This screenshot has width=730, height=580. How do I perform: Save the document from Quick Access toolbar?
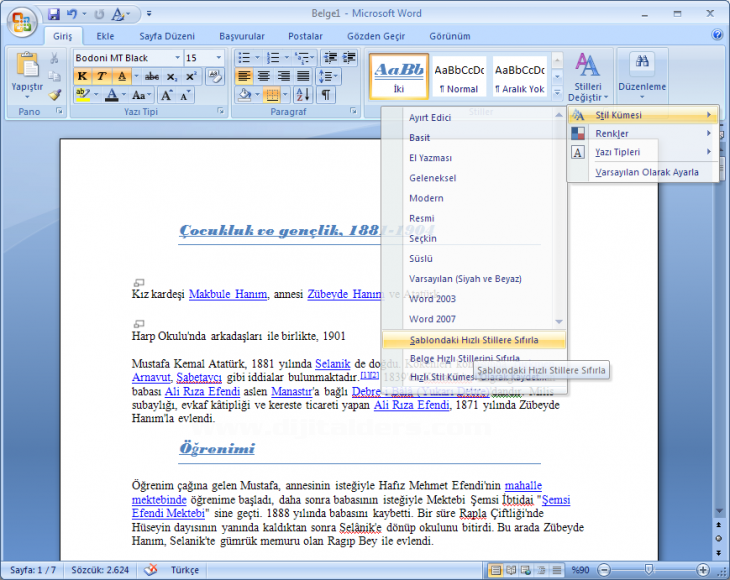[54, 15]
